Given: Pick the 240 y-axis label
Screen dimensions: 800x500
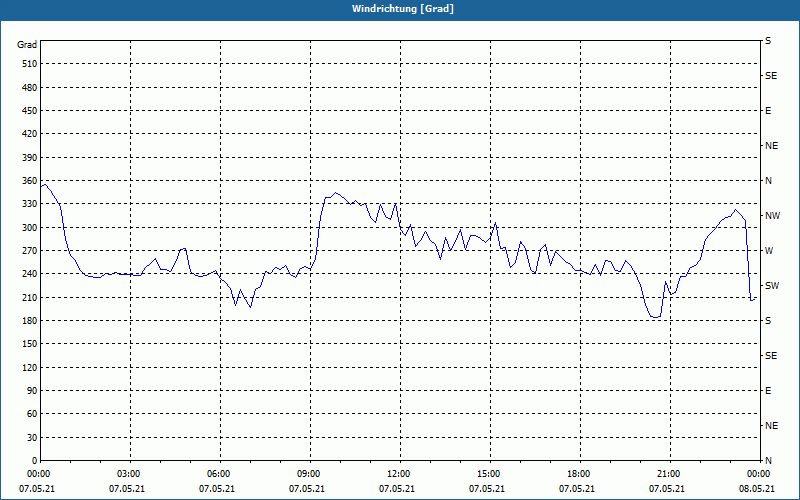Looking at the screenshot, I should pyautogui.click(x=30, y=274).
